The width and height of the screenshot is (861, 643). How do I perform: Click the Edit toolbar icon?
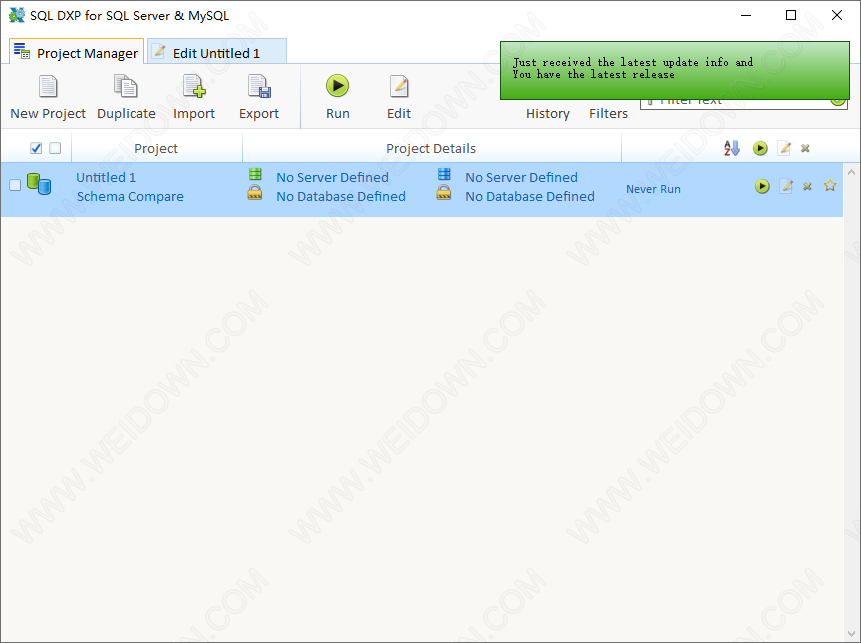pyautogui.click(x=399, y=97)
